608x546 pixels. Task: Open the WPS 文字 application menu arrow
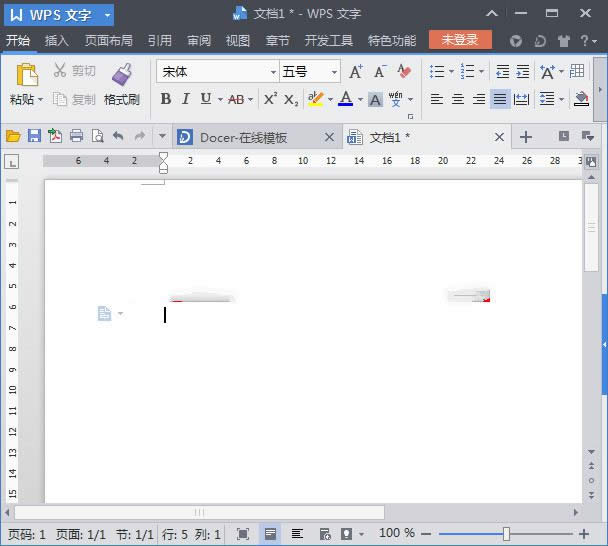coord(107,14)
